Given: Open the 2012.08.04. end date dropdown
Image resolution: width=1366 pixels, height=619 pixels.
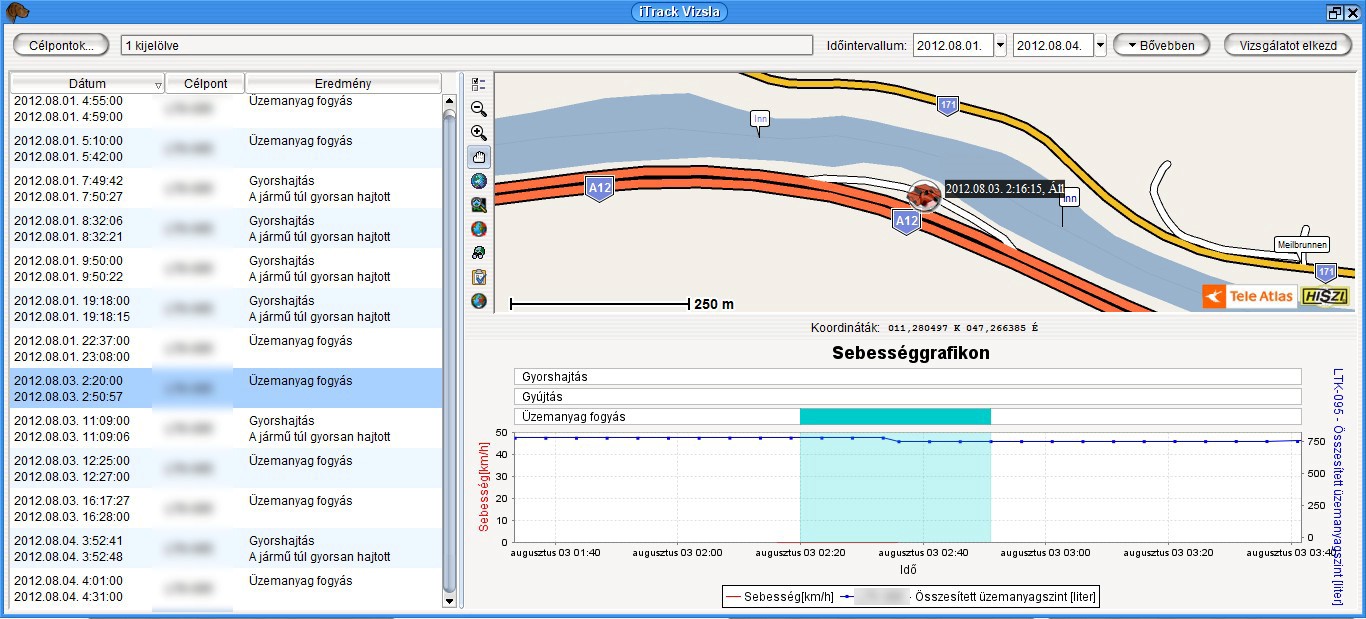Looking at the screenshot, I should (x=1100, y=45).
